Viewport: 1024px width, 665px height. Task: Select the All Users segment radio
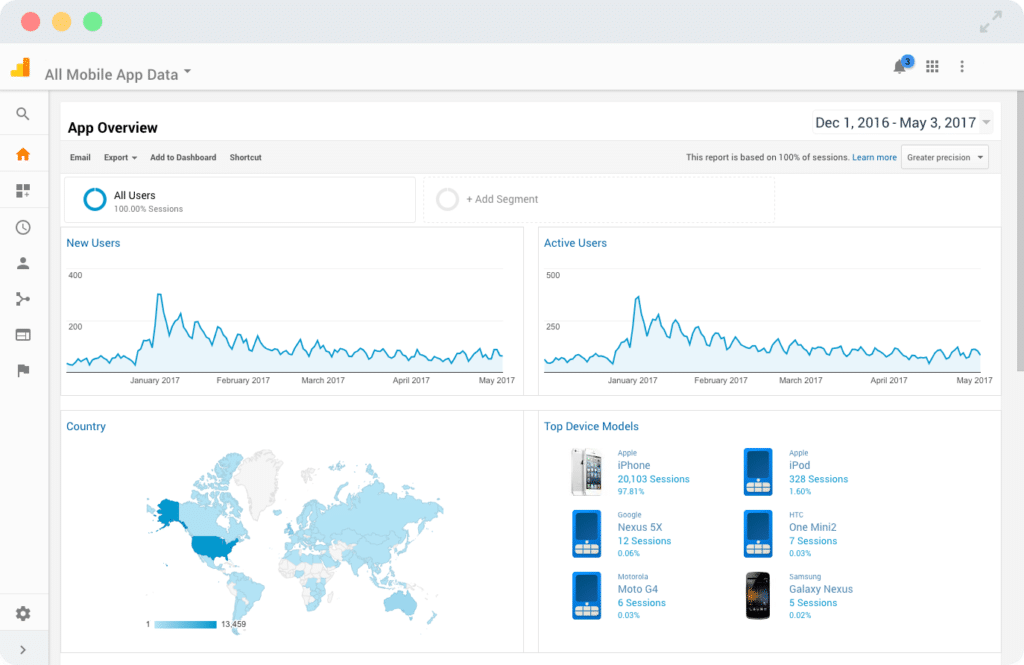tap(94, 199)
